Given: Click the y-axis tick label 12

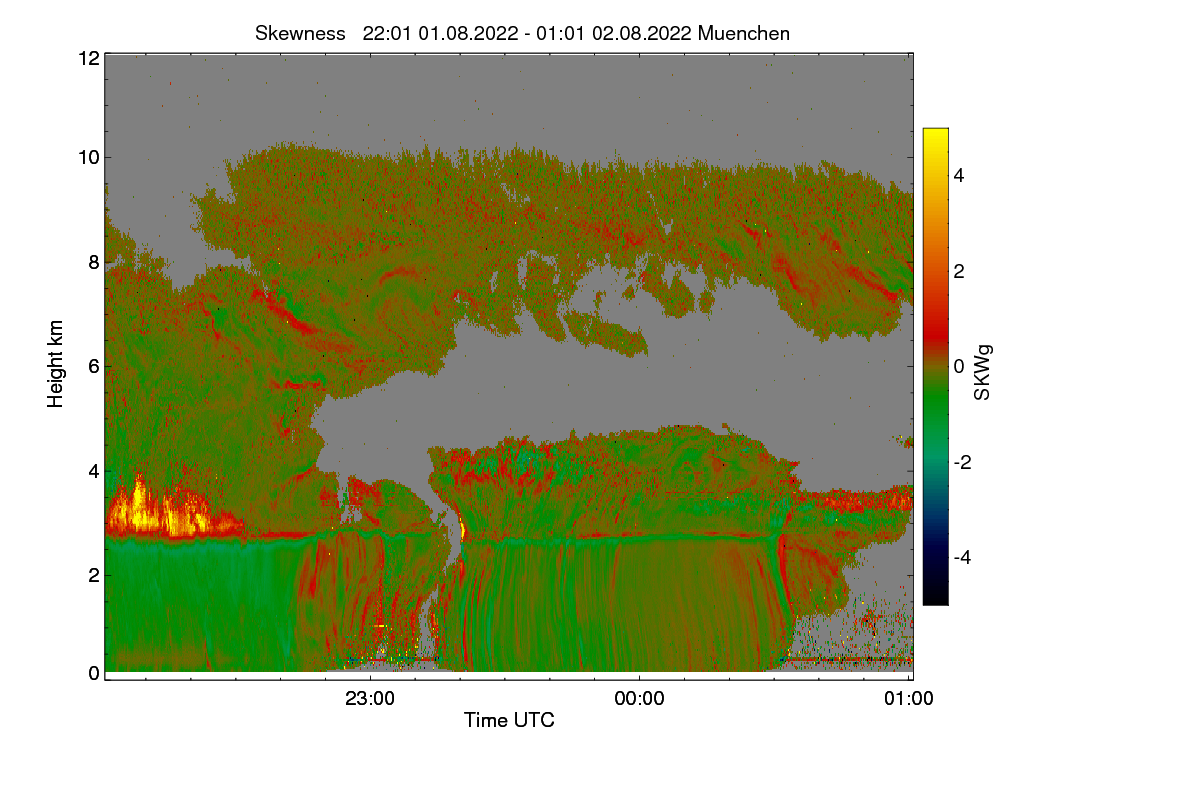Looking at the screenshot, I should pyautogui.click(x=88, y=58).
